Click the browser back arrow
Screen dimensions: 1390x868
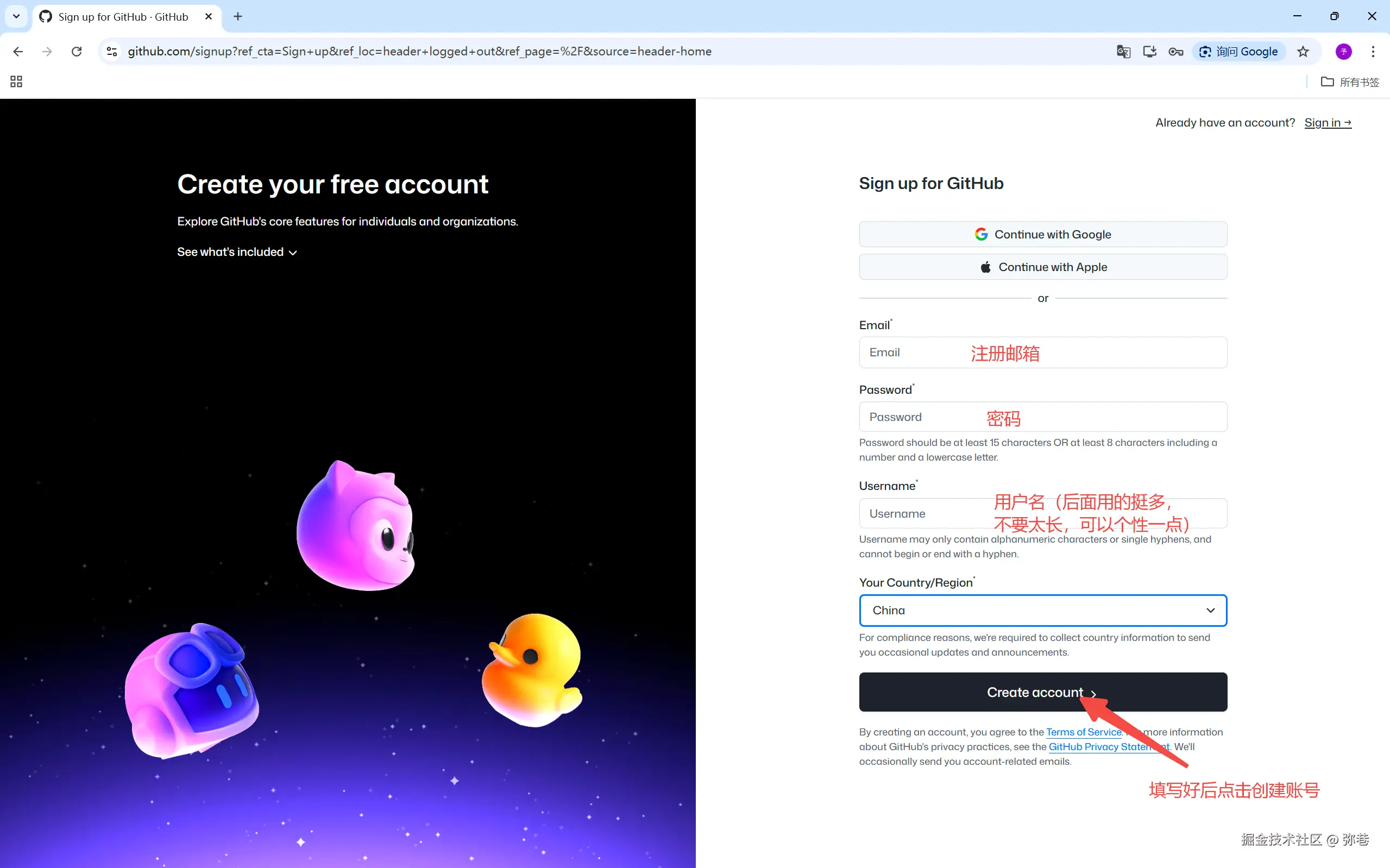click(18, 52)
